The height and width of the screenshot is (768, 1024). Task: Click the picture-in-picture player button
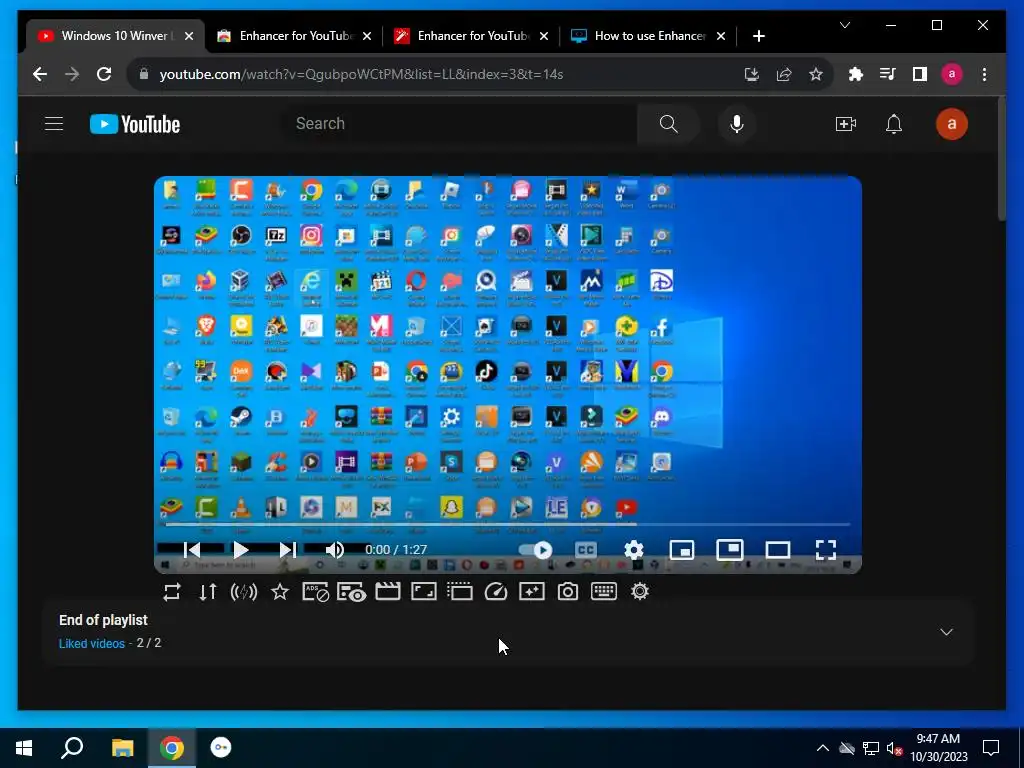coord(729,550)
